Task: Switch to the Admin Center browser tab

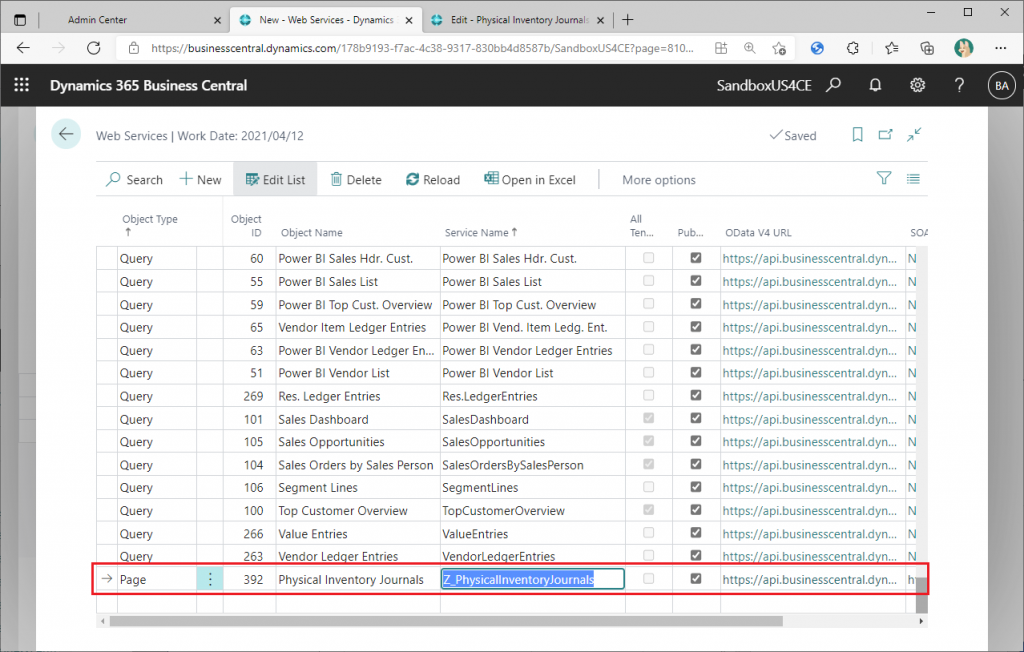Action: pos(97,20)
